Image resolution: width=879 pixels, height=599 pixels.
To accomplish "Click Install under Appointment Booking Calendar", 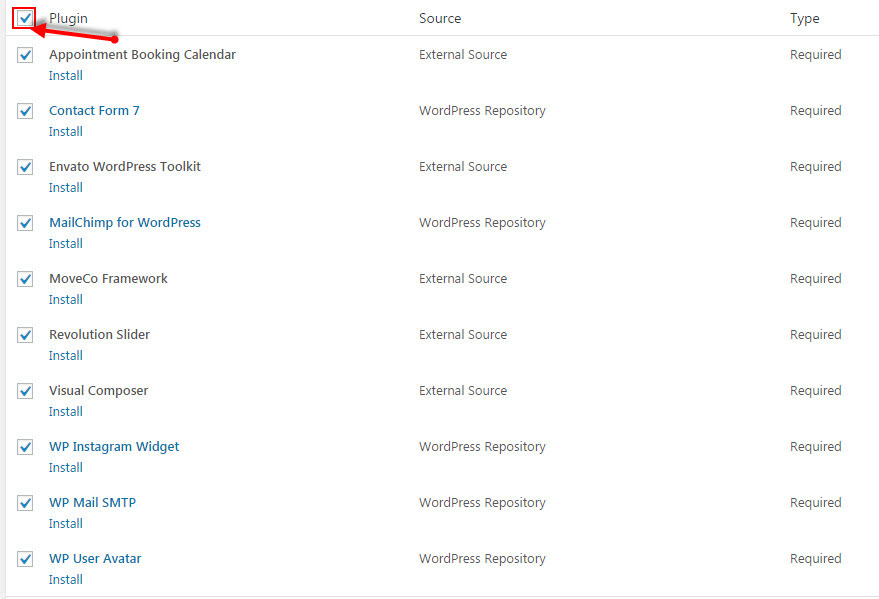I will [x=66, y=76].
